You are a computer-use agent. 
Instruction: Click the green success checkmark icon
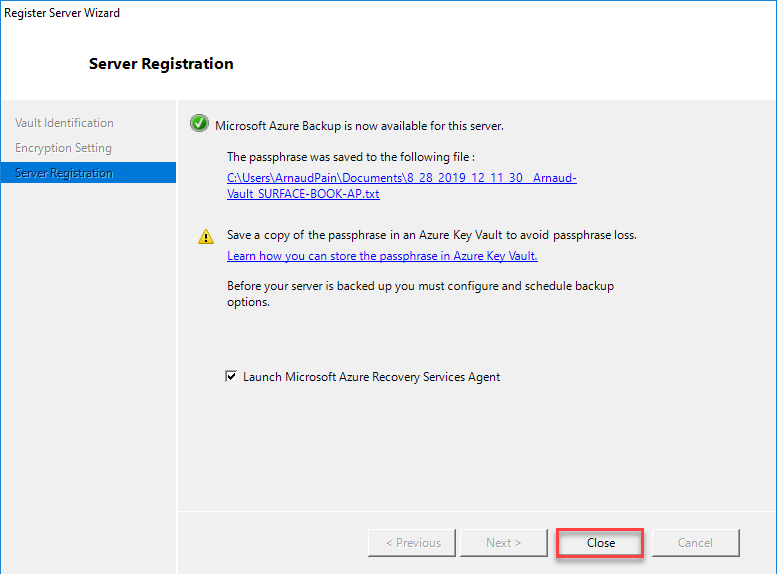(199, 126)
